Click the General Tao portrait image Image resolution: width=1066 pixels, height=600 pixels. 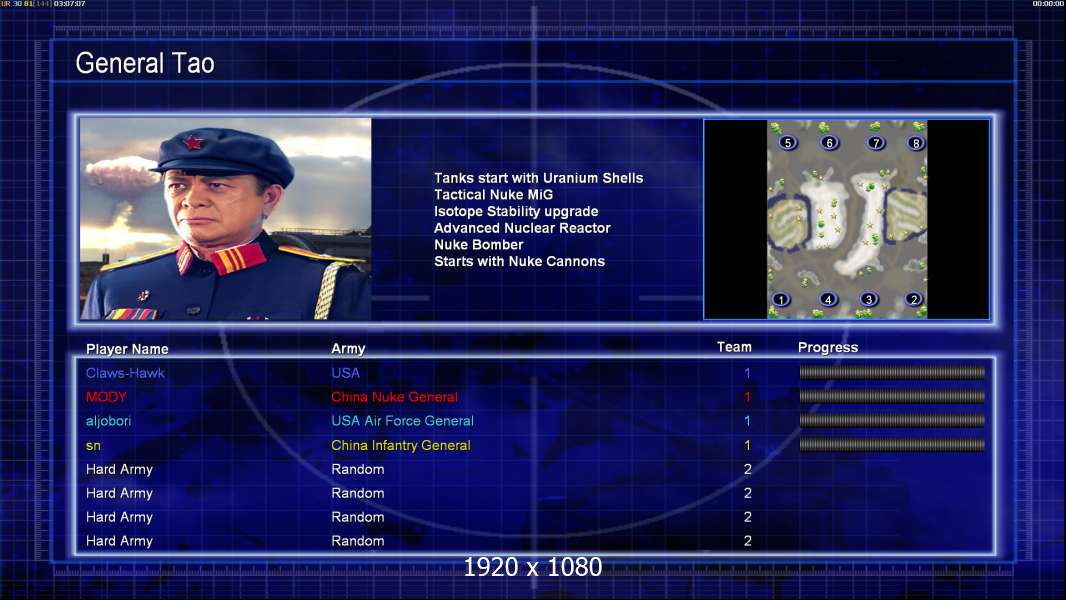(x=226, y=219)
